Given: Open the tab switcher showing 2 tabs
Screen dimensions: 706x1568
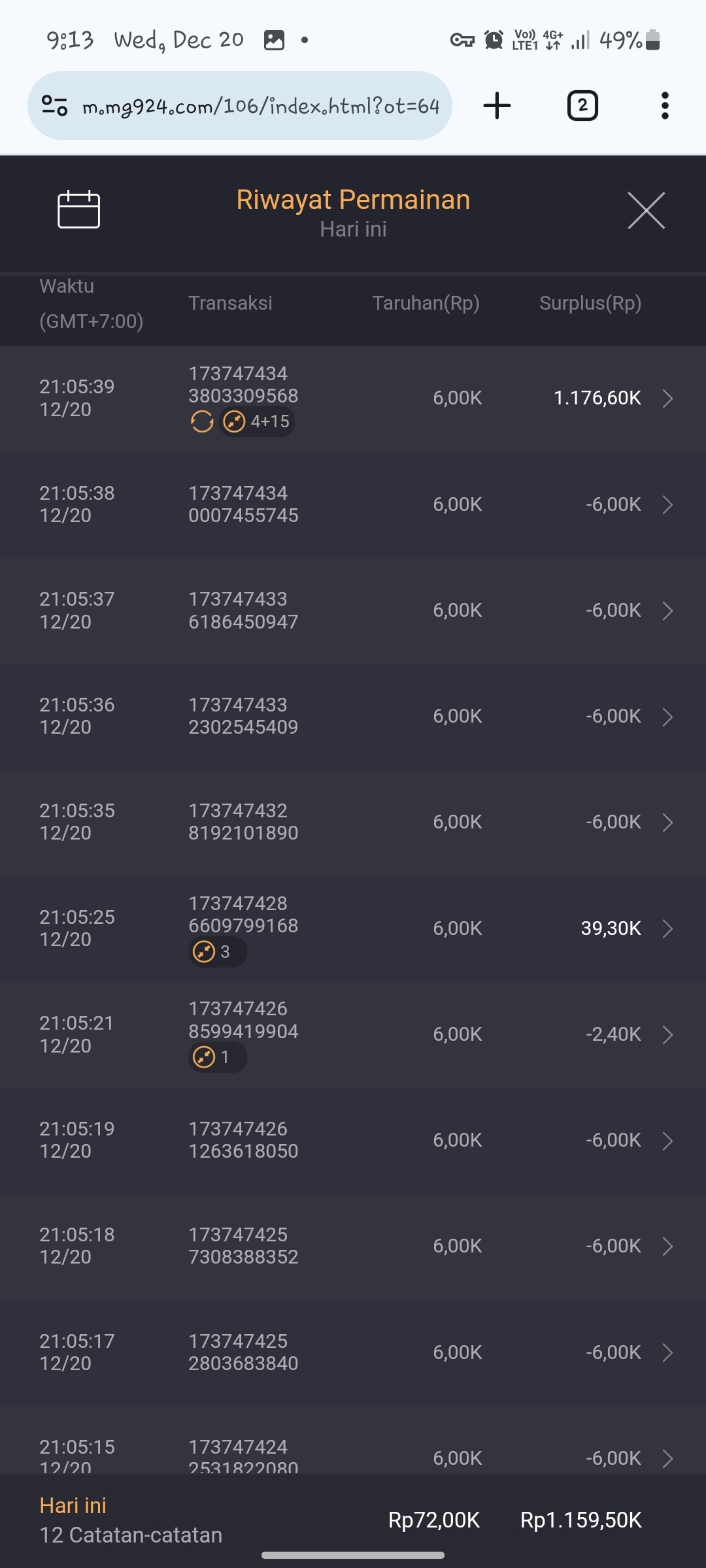Looking at the screenshot, I should [x=582, y=106].
